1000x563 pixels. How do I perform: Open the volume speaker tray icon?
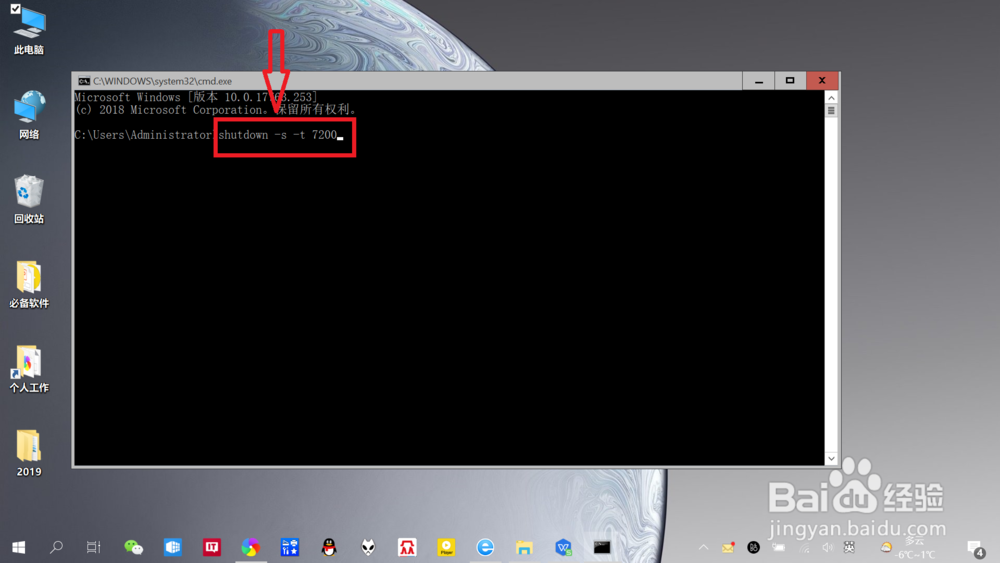827,547
